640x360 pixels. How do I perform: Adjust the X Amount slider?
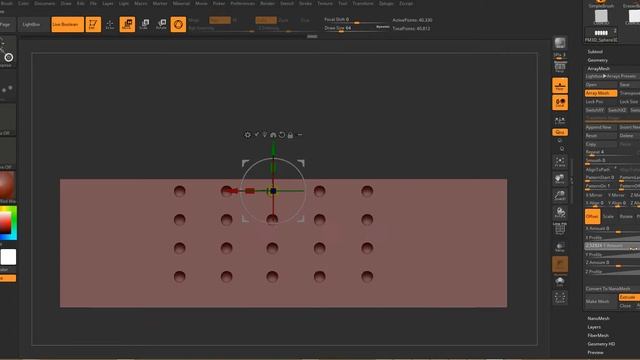612,229
